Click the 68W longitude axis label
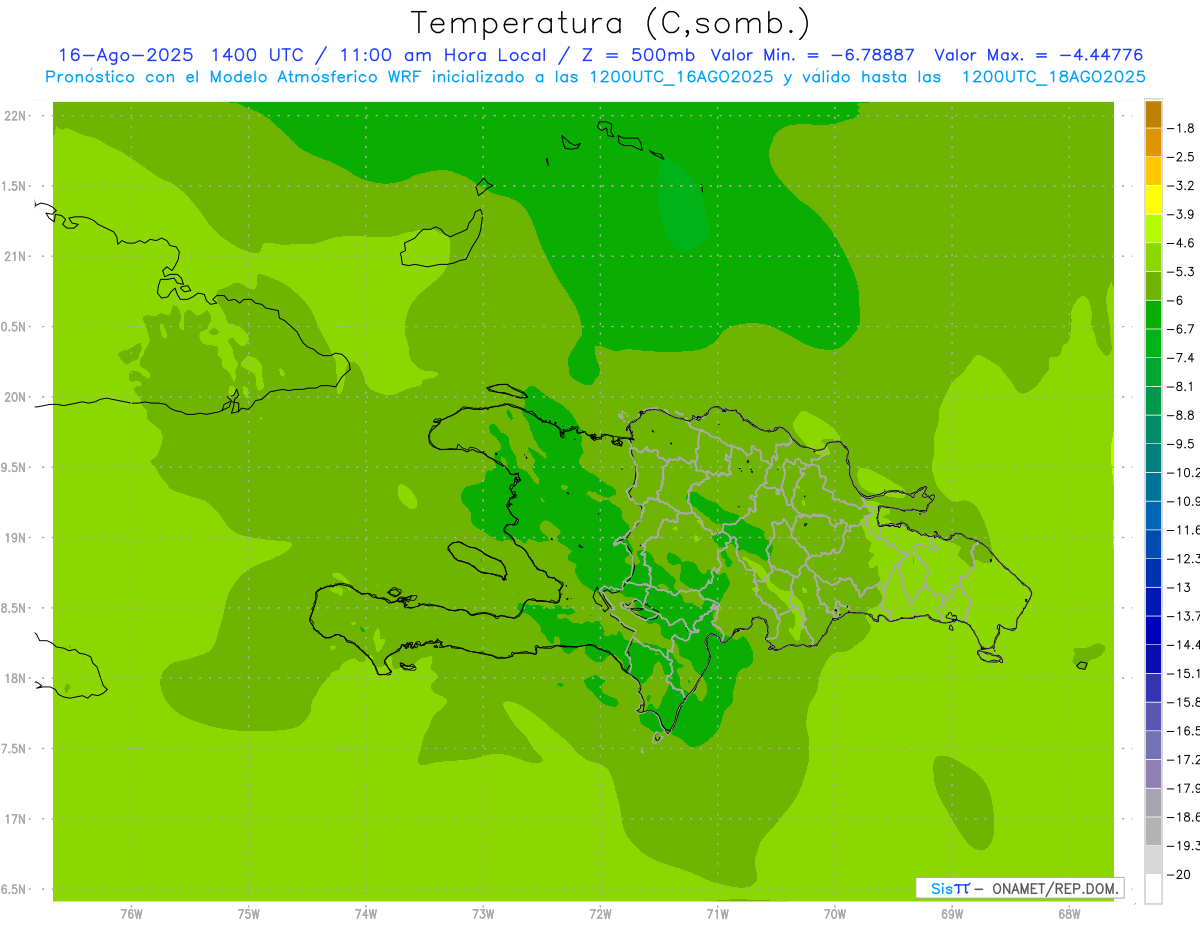This screenshot has height=927, width=1200. [1069, 914]
